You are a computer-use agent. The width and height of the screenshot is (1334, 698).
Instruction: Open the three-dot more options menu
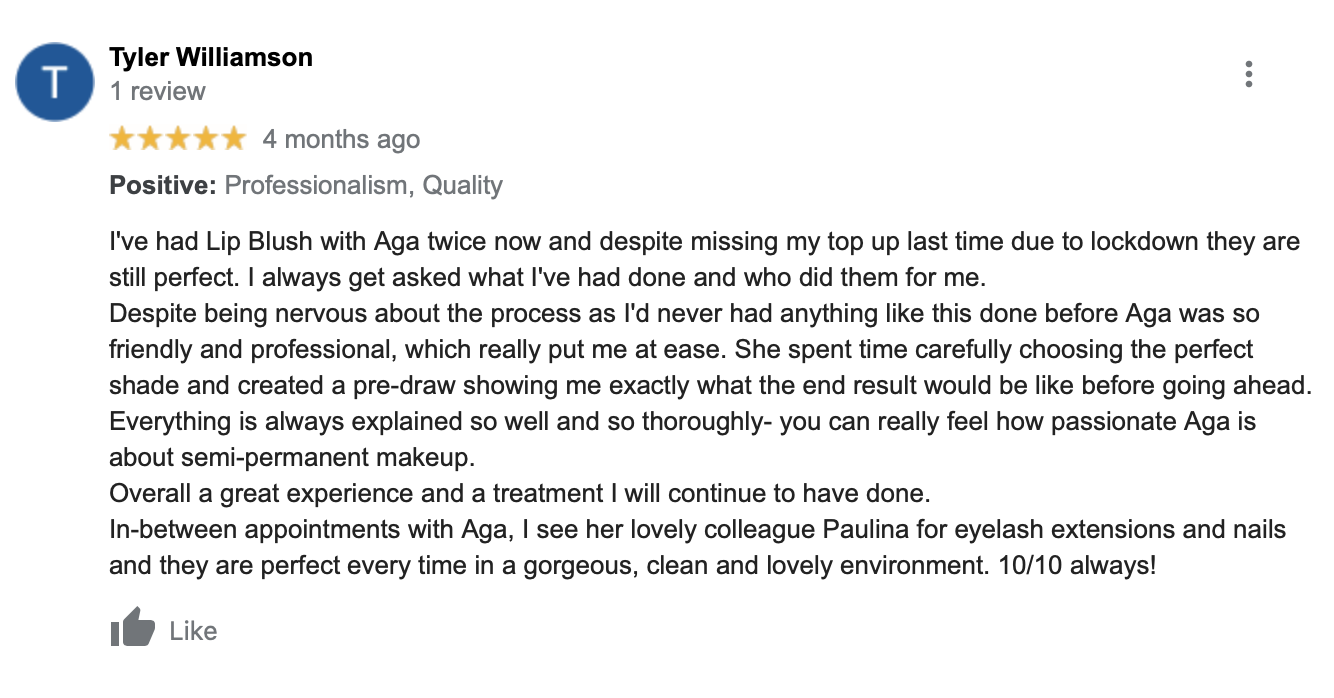pos(1248,74)
